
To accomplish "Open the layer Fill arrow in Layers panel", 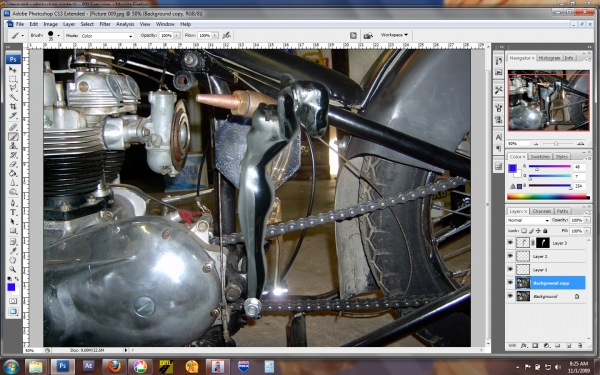I will click(587, 231).
